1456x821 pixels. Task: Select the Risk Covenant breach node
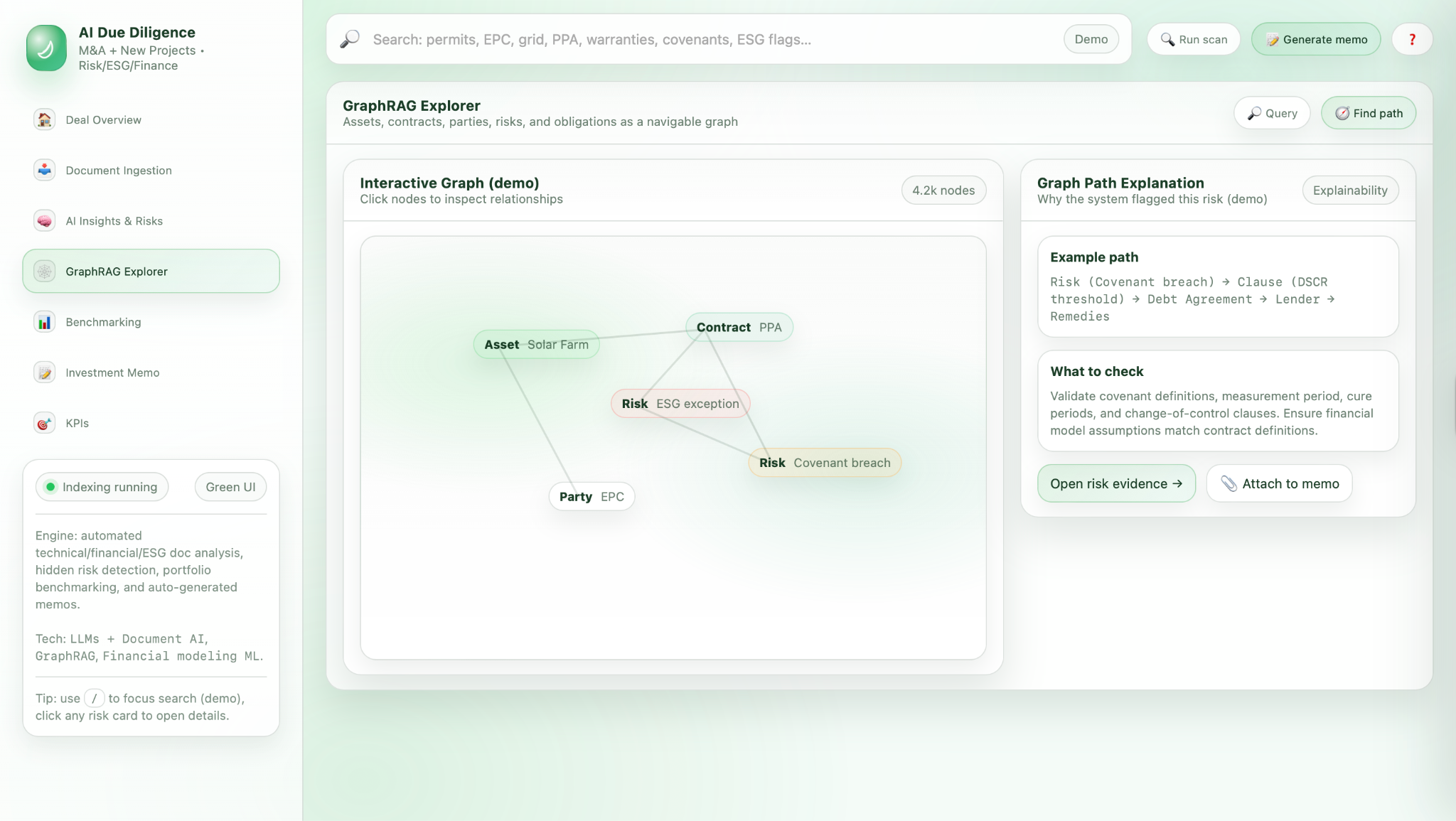click(824, 463)
